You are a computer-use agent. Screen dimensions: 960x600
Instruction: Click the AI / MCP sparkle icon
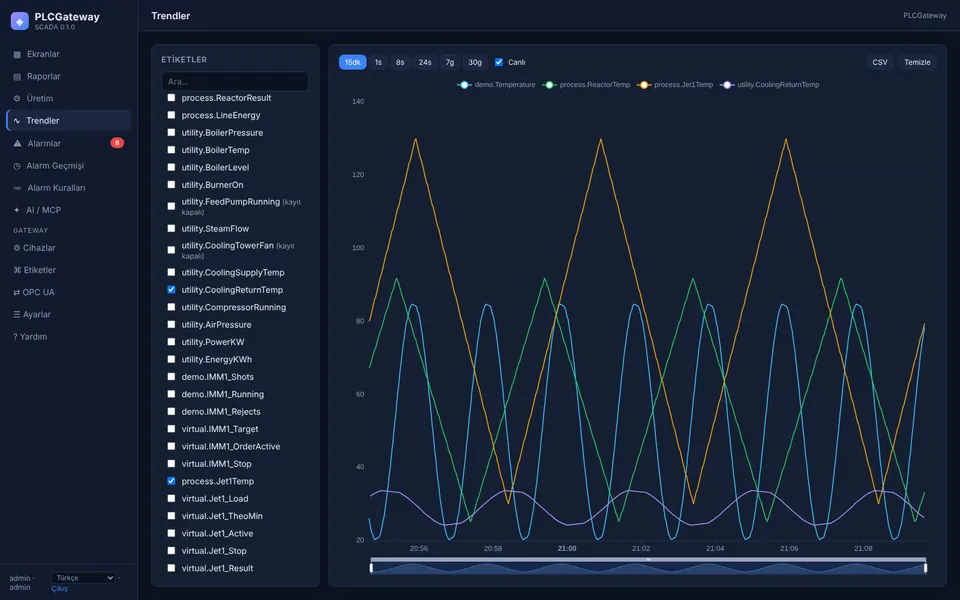17,210
